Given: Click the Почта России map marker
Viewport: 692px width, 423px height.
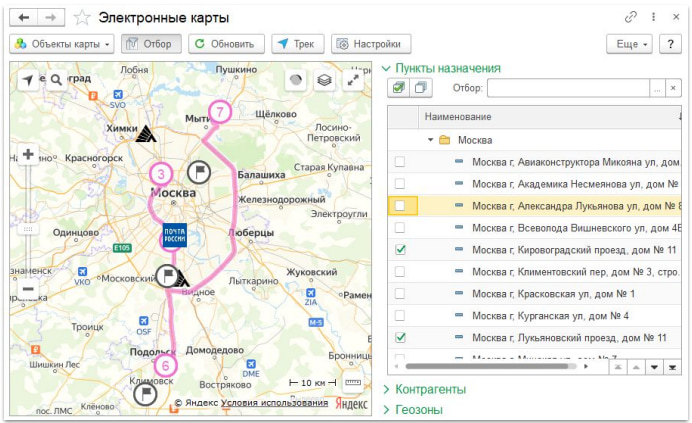Looking at the screenshot, I should [x=175, y=235].
